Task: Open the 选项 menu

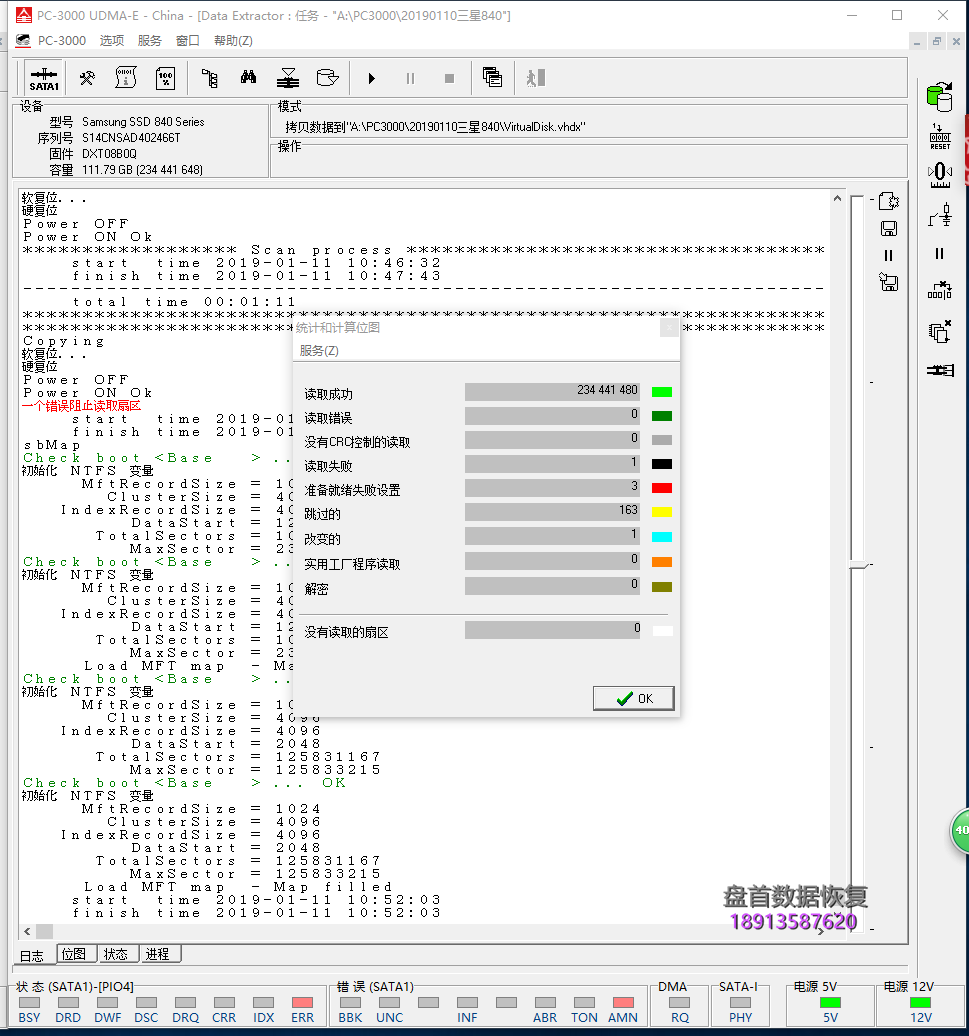Action: click(x=112, y=41)
